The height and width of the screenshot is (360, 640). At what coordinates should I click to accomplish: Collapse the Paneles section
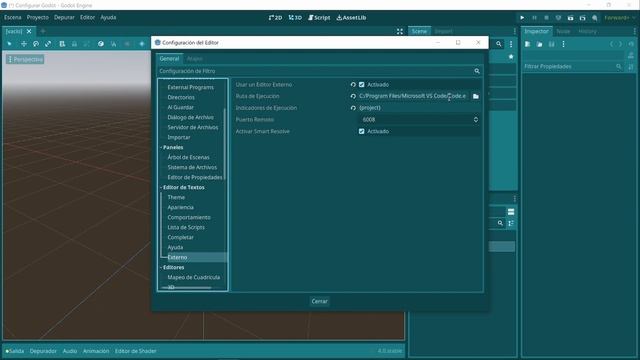pos(161,147)
